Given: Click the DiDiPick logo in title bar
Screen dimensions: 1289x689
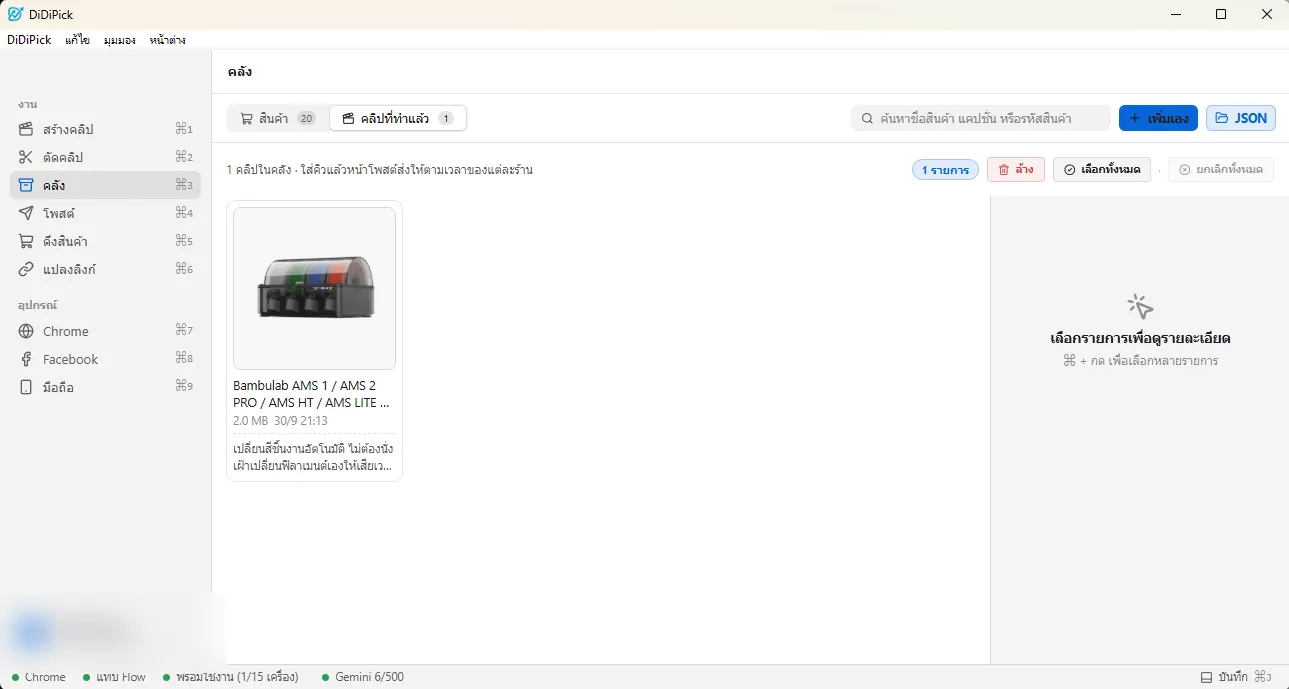Looking at the screenshot, I should pyautogui.click(x=15, y=14).
